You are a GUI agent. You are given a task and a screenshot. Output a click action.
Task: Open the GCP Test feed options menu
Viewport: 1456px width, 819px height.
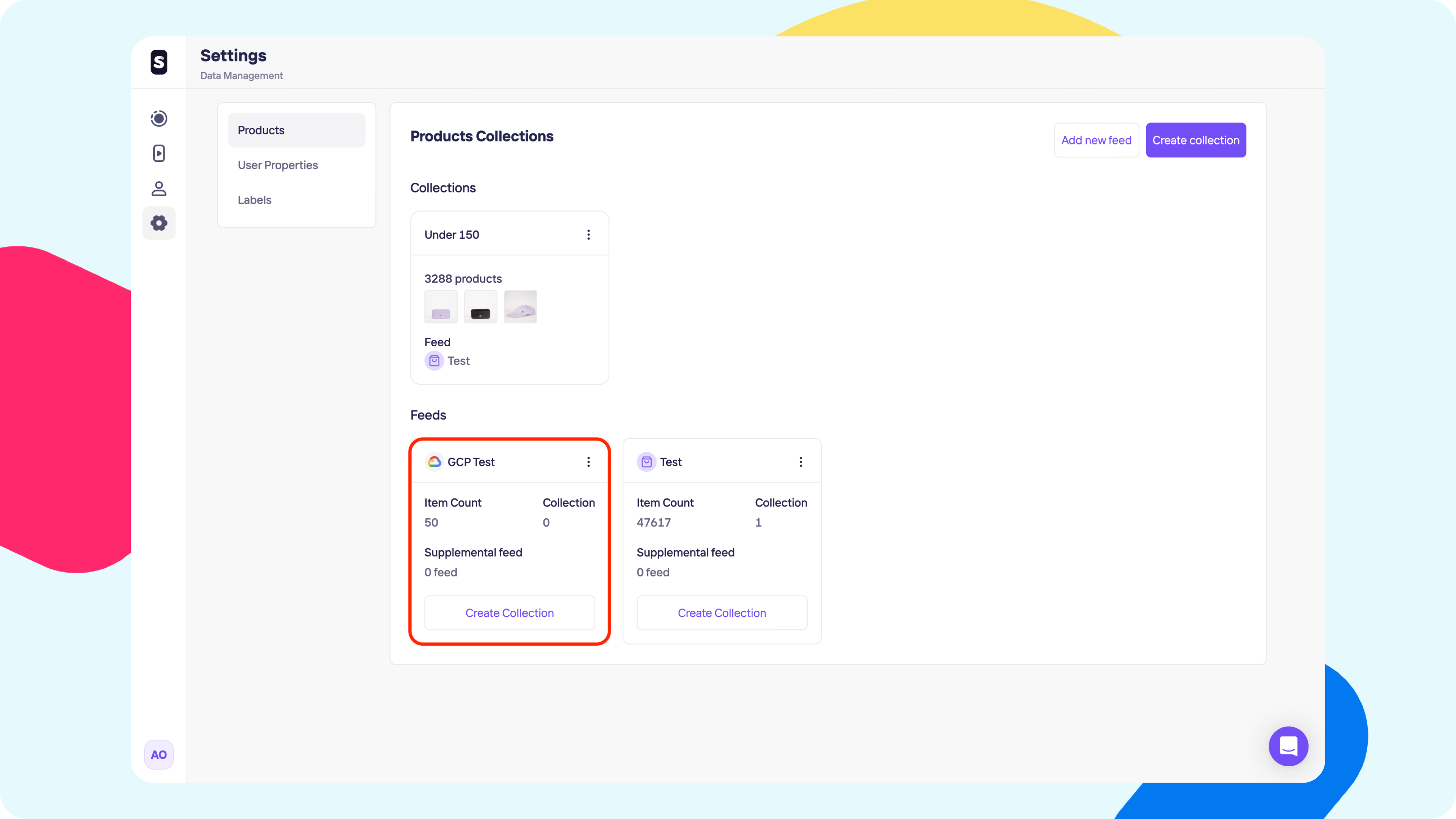coord(588,462)
